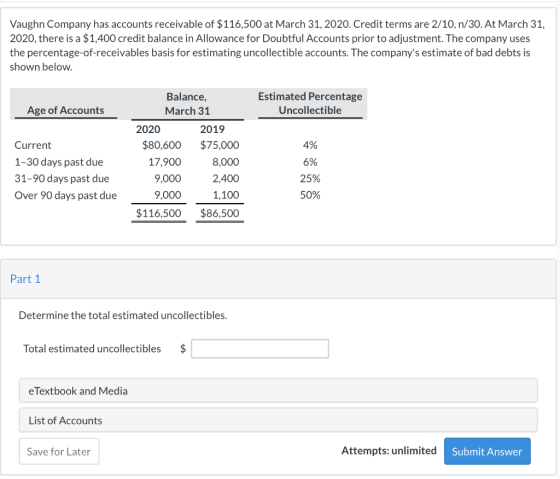This screenshot has width=560, height=479.
Task: Click the 4% uncollectible percentage
Action: tap(310, 145)
